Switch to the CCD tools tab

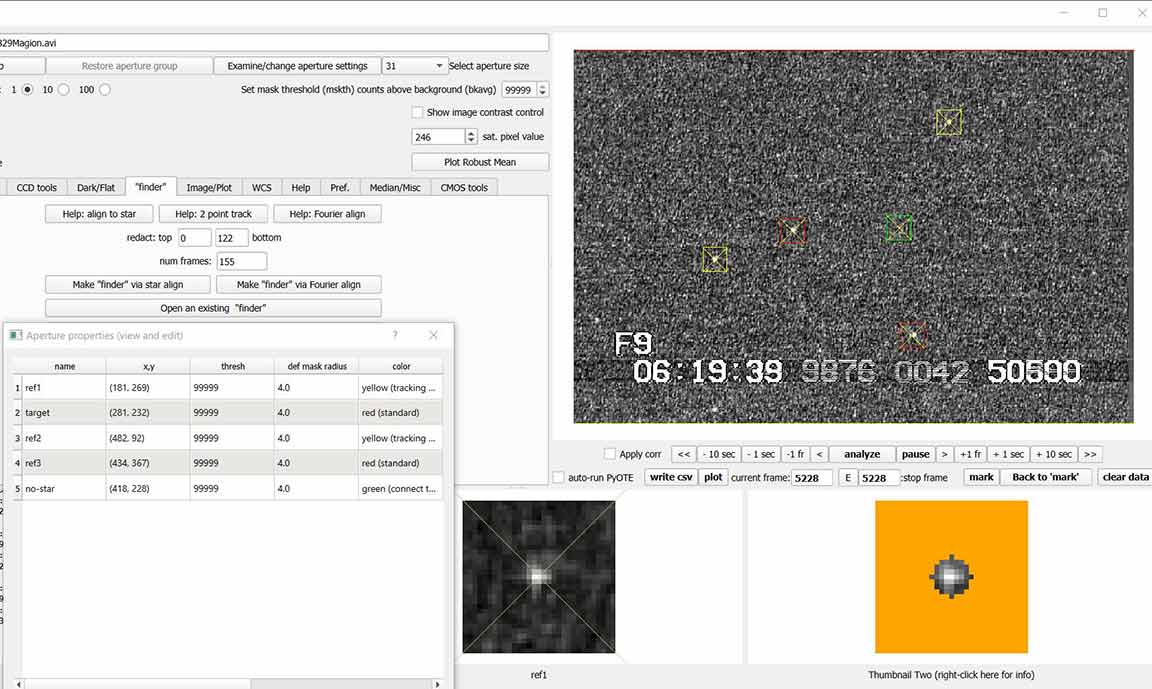(x=36, y=187)
